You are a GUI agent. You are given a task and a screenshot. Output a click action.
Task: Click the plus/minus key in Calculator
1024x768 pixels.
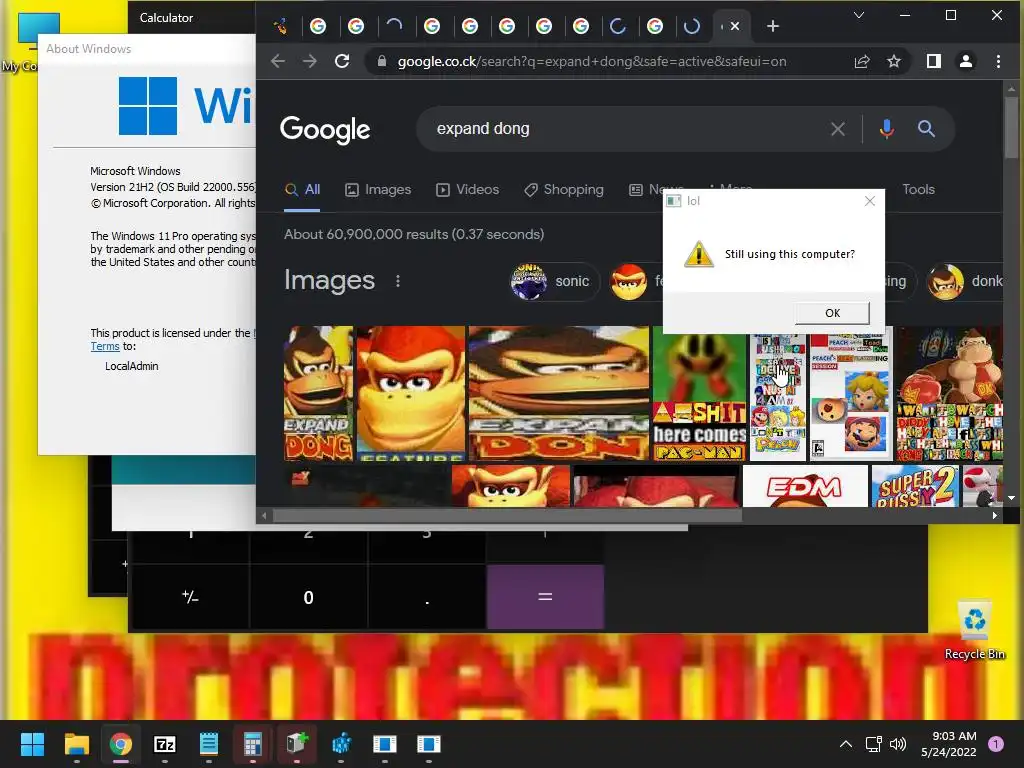click(190, 597)
